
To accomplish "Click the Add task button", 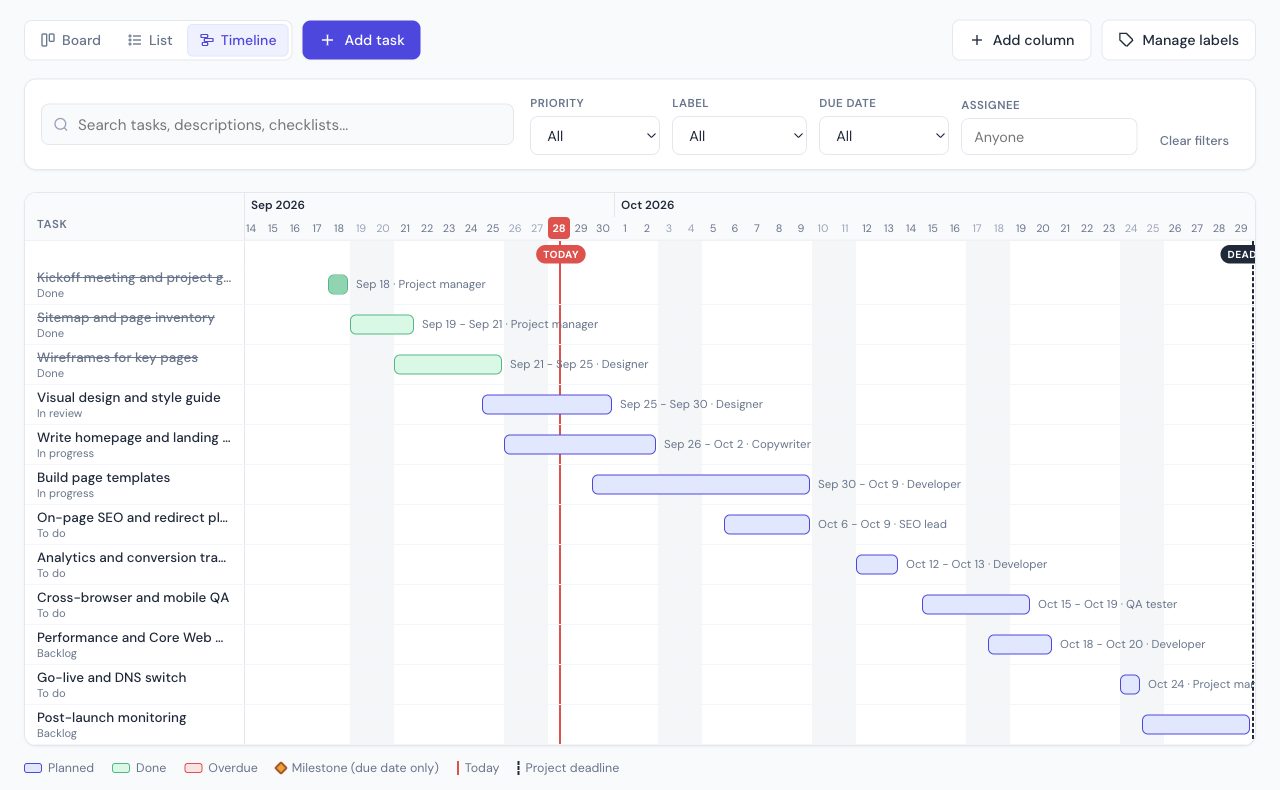I will click(361, 40).
